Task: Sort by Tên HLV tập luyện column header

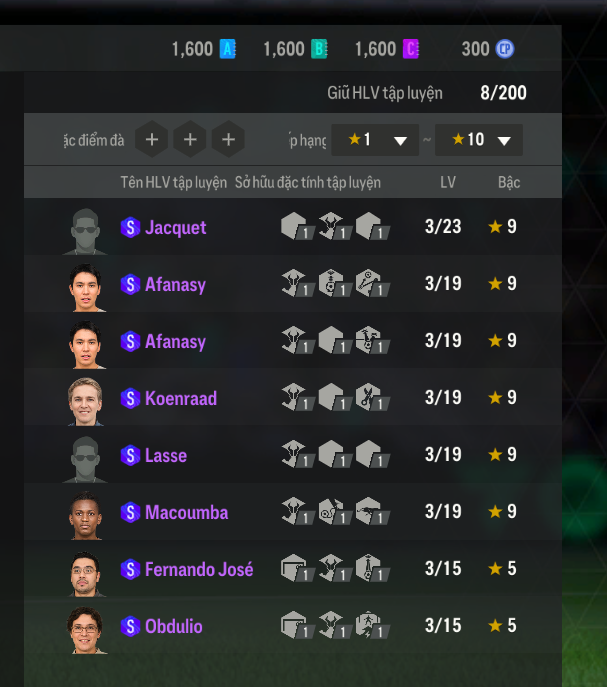Action: pyautogui.click(x=174, y=182)
